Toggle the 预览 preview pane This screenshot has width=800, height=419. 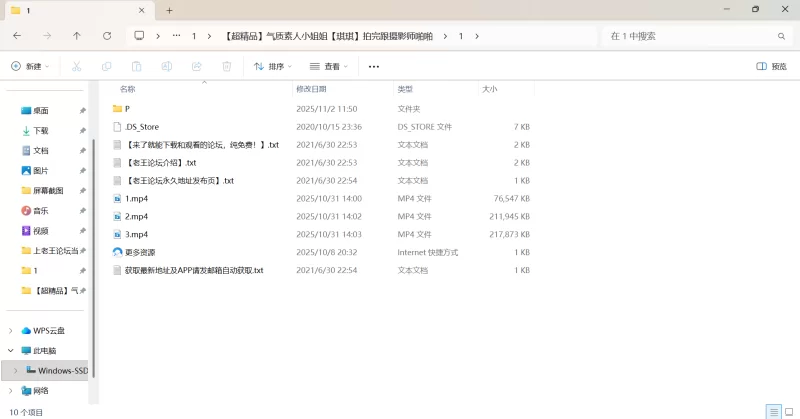click(x=771, y=66)
